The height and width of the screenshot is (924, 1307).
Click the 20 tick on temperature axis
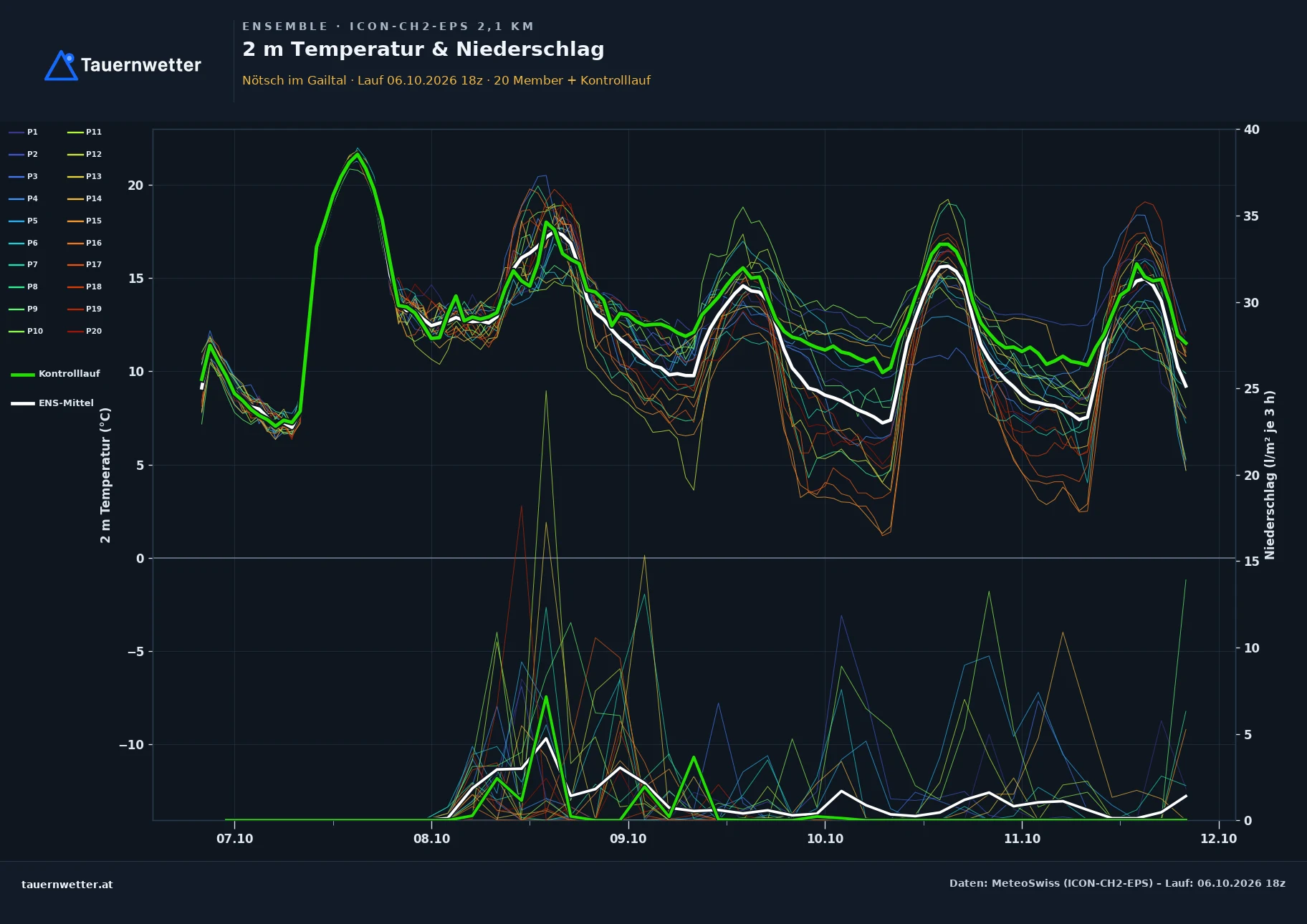[135, 186]
